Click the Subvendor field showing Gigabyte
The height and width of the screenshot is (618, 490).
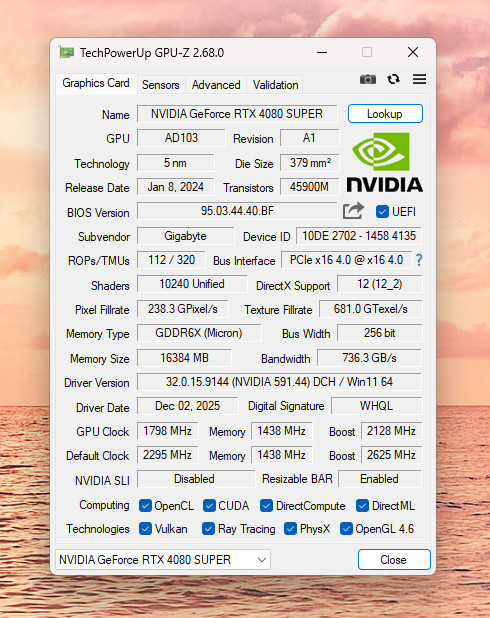coord(185,236)
